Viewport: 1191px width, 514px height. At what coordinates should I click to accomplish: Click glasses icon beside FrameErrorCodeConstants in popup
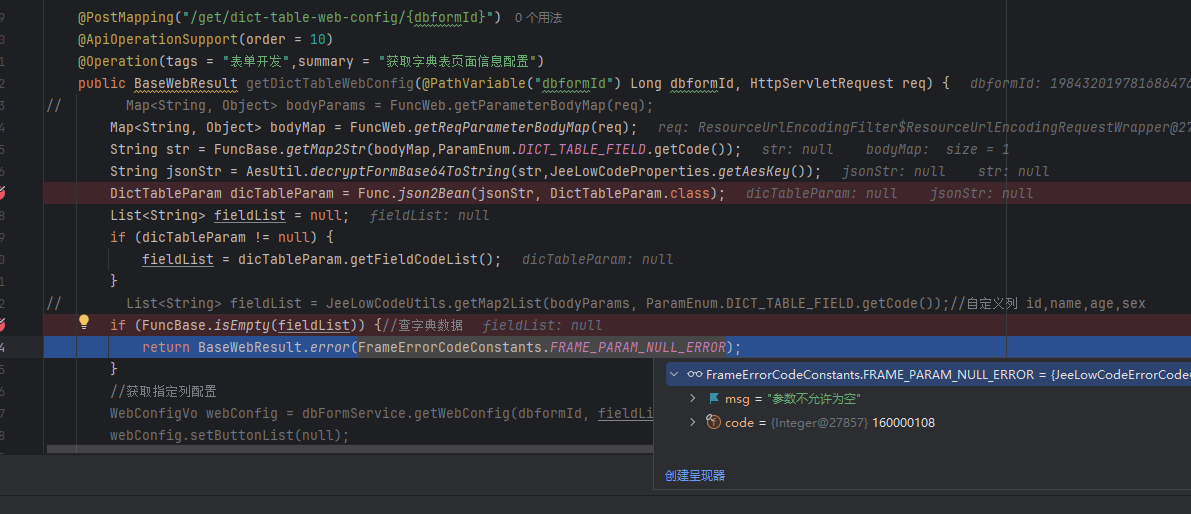click(695, 375)
